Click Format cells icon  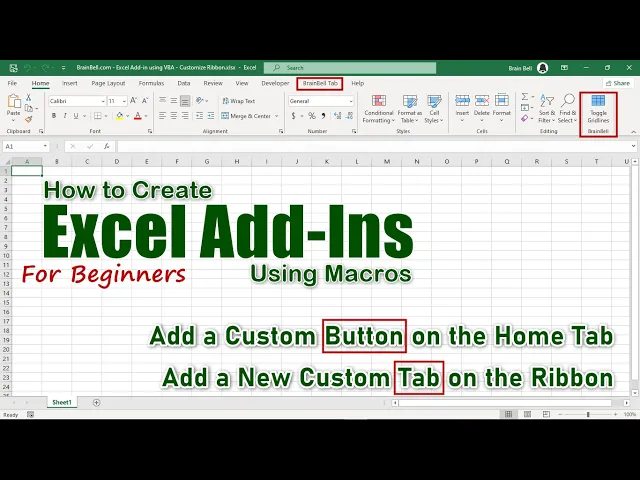[501, 100]
